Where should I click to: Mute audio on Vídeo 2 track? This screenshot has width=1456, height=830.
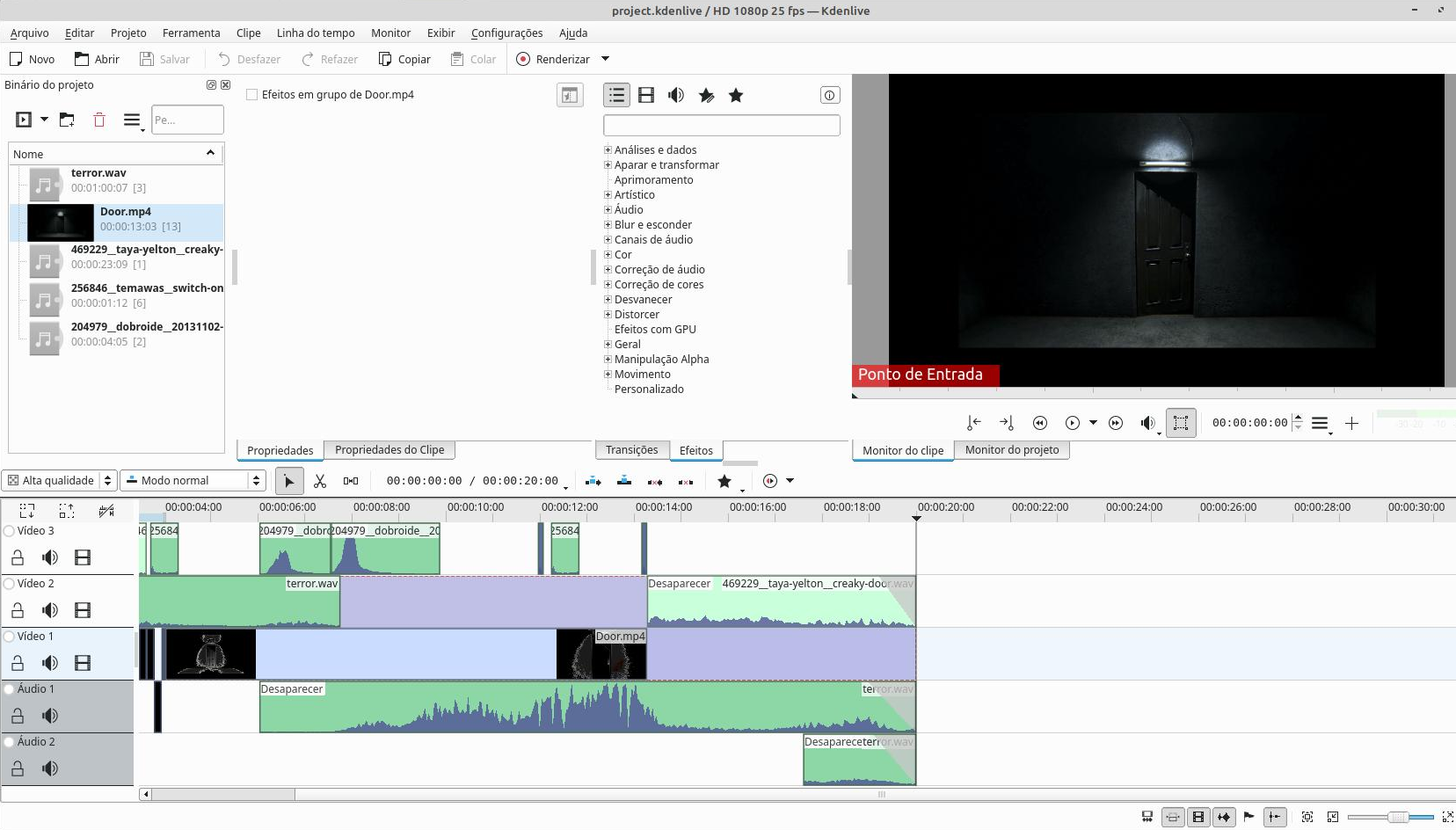50,610
